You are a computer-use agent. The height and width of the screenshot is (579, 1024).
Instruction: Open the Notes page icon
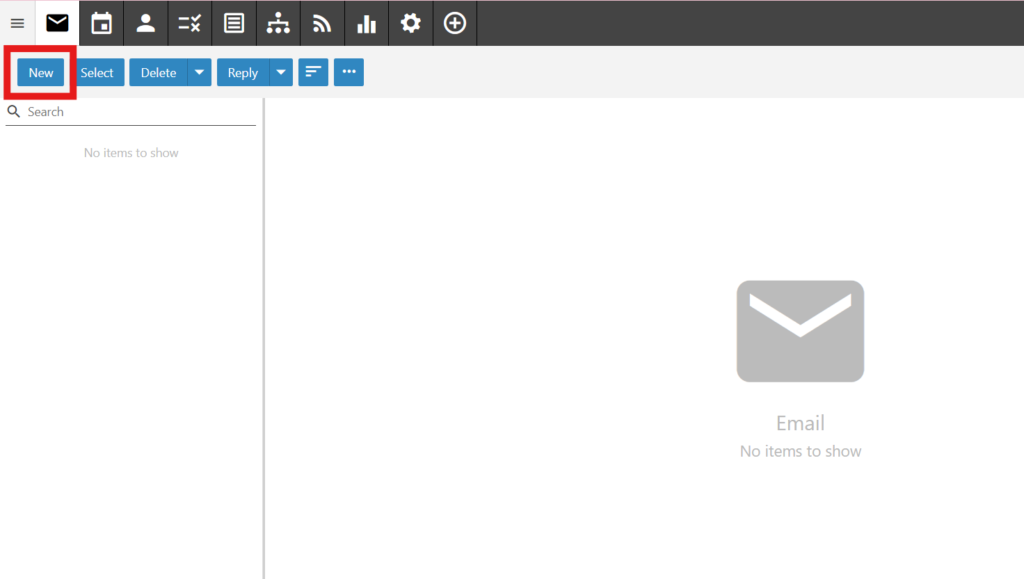[x=233, y=23]
